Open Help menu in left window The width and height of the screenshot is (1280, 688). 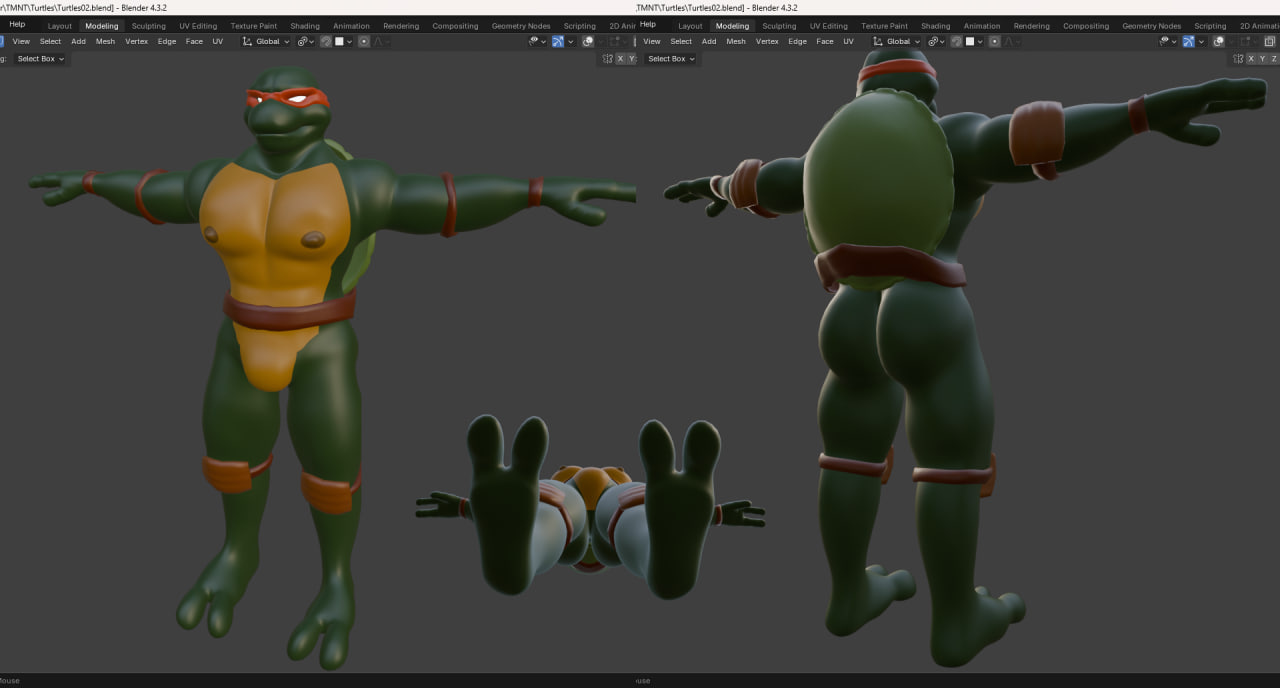click(x=17, y=24)
